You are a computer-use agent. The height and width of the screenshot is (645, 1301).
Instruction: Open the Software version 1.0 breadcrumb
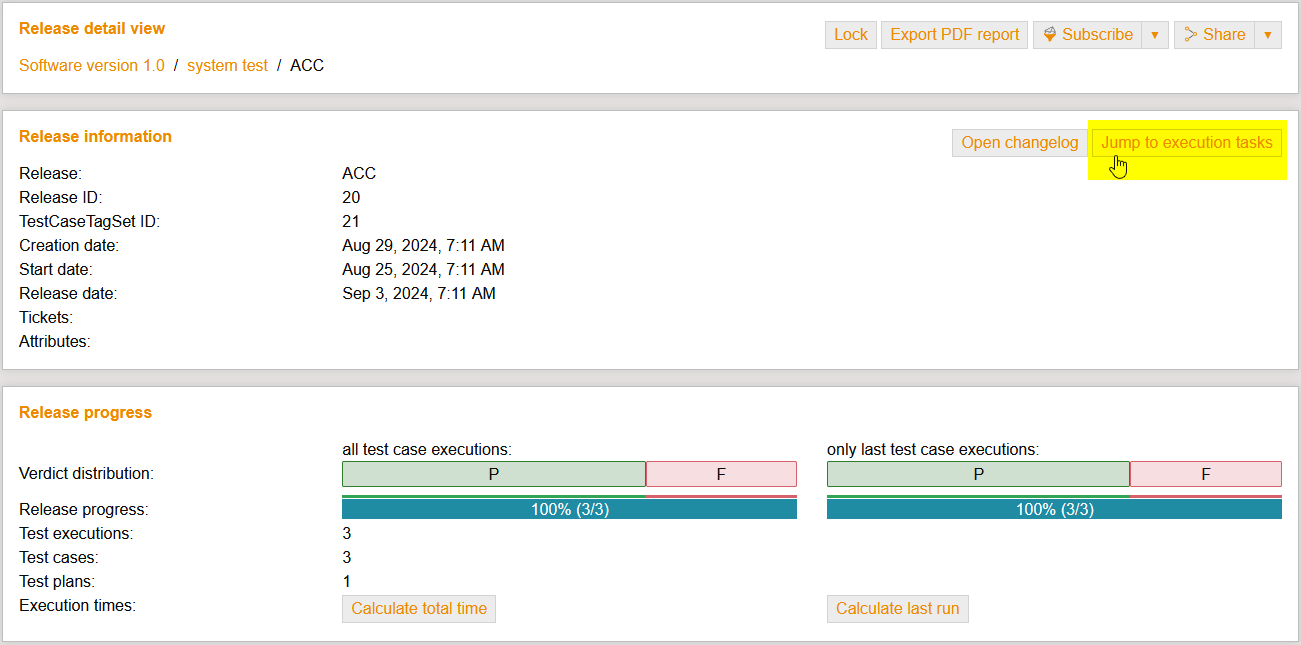(x=92, y=66)
